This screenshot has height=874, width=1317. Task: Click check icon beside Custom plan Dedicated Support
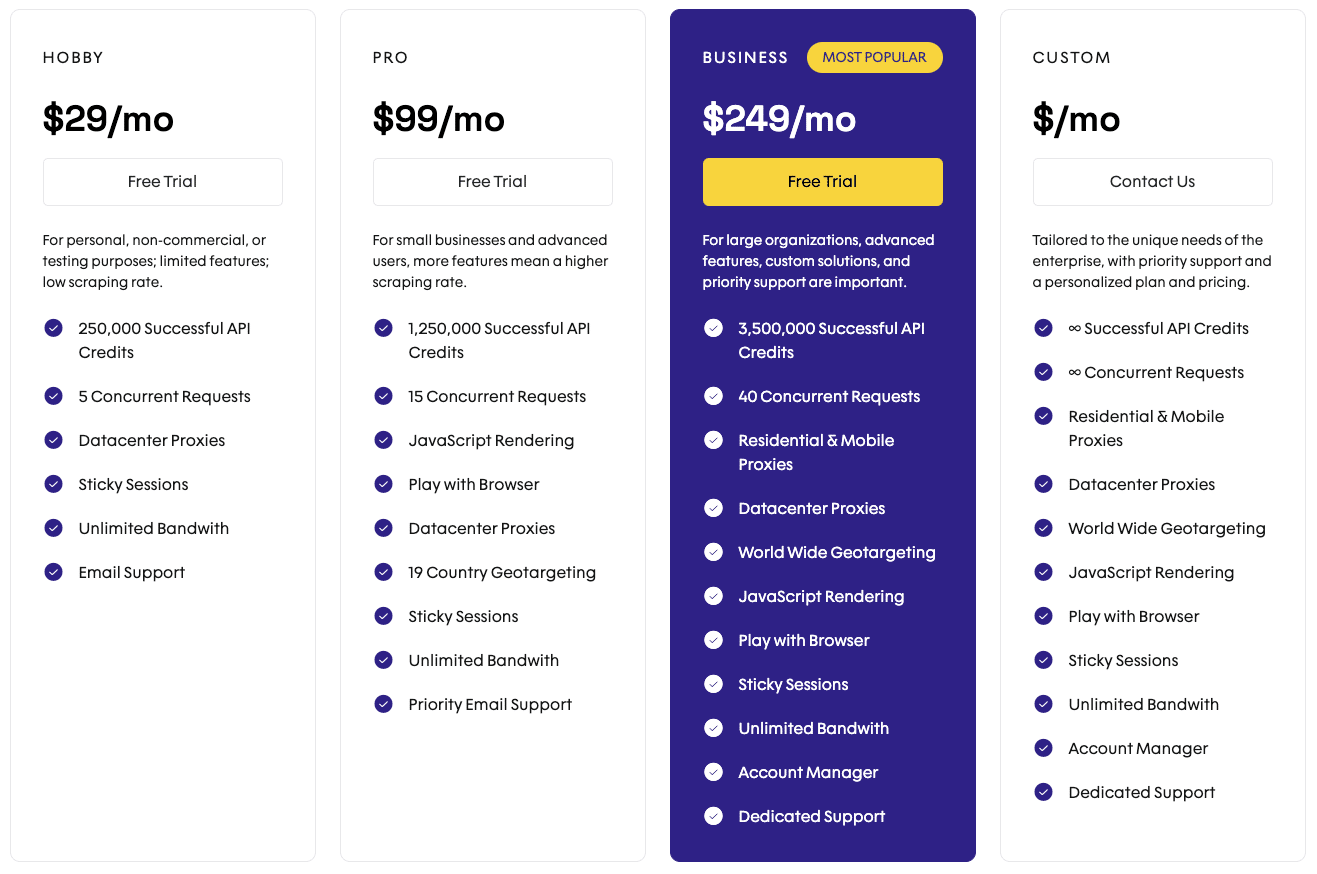click(1043, 792)
